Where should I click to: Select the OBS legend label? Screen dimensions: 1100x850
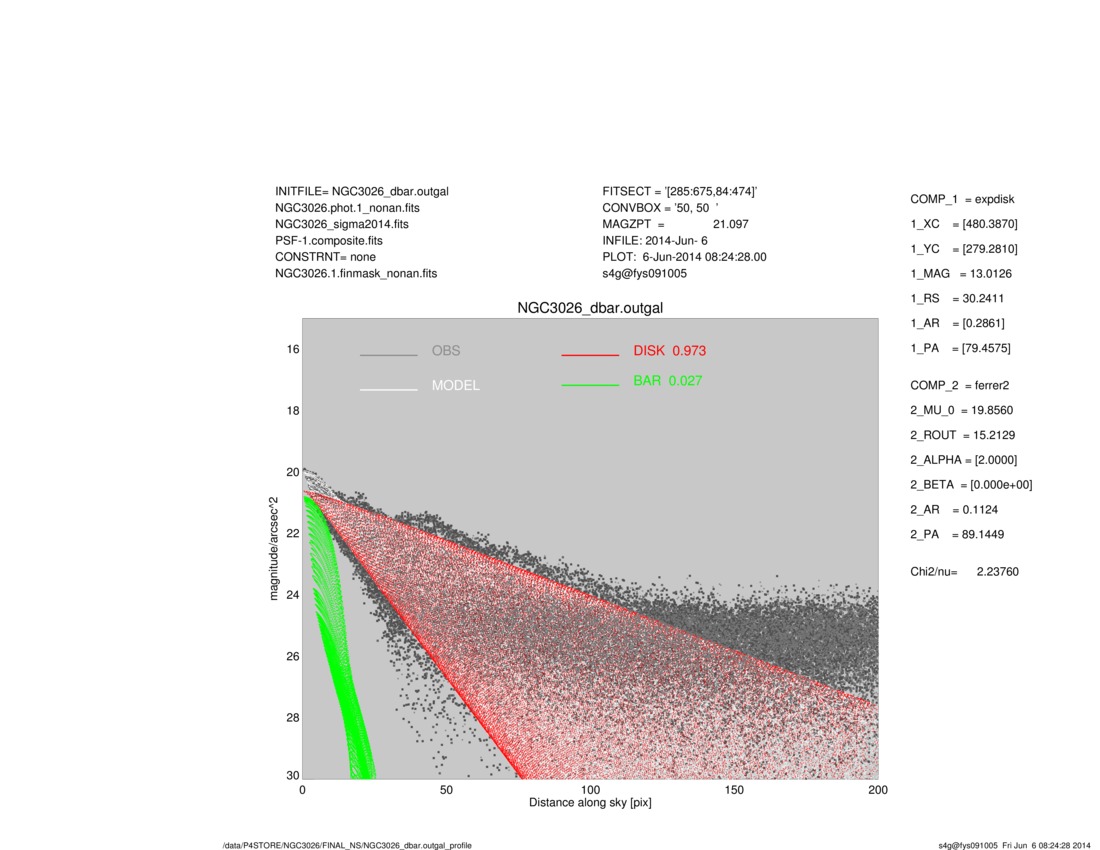pos(446,351)
